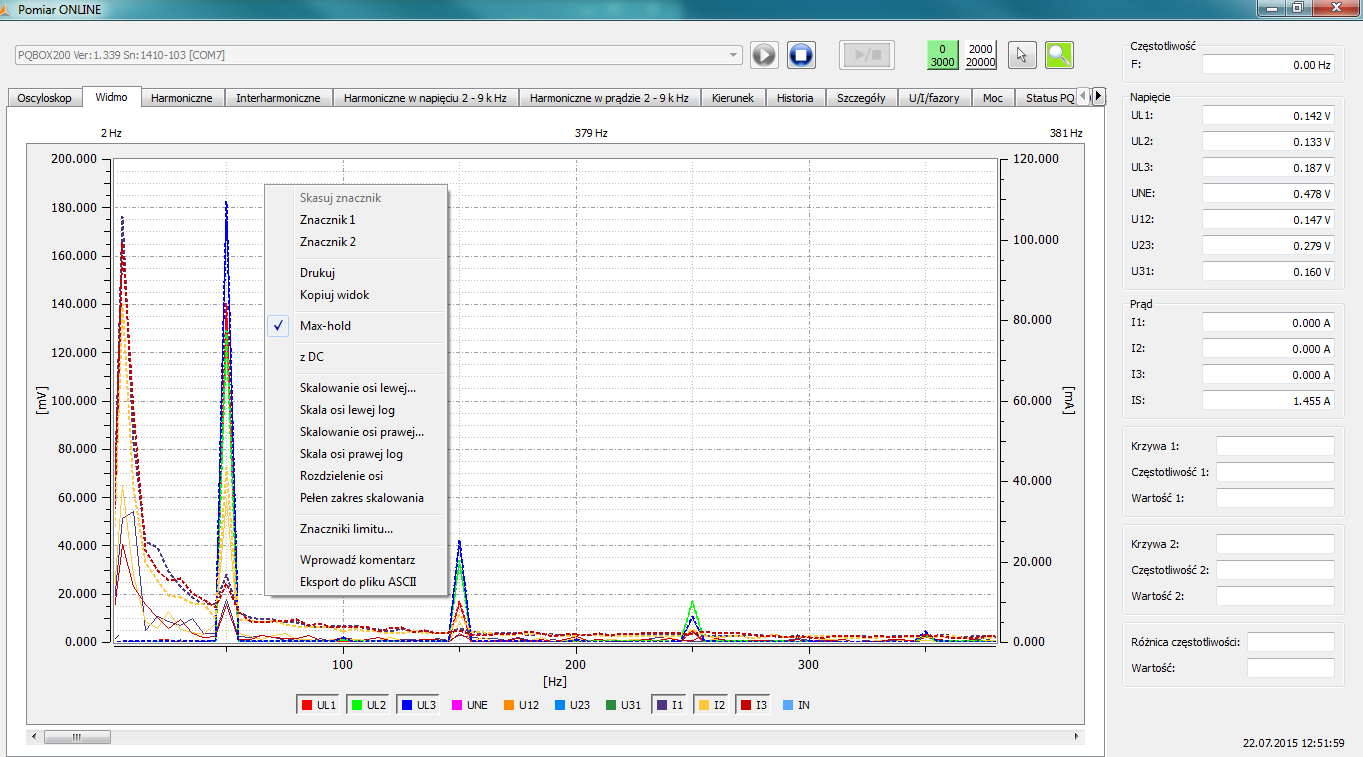Click the UNE voltage value 0.478 V
Screen dimensions: 1363x757
(x=1268, y=193)
